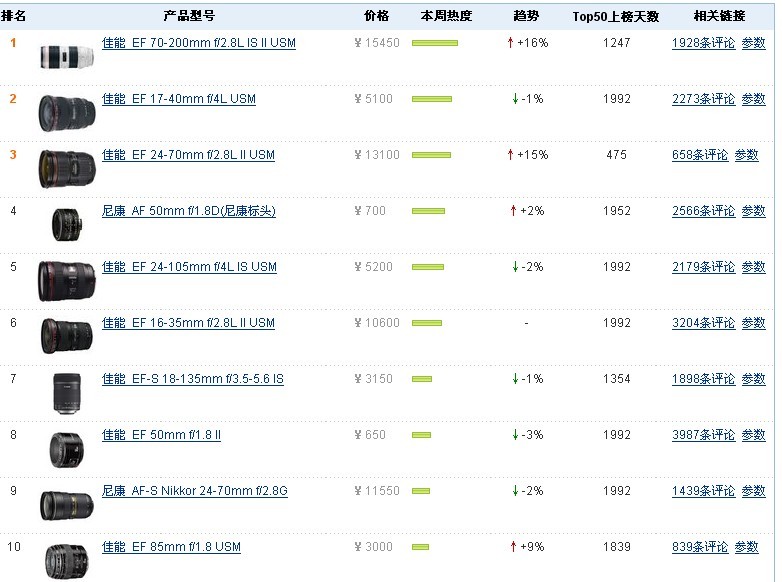This screenshot has width=782, height=582.
Task: Open 参数 specs for the Nikon AF 50mm row
Action: point(753,211)
